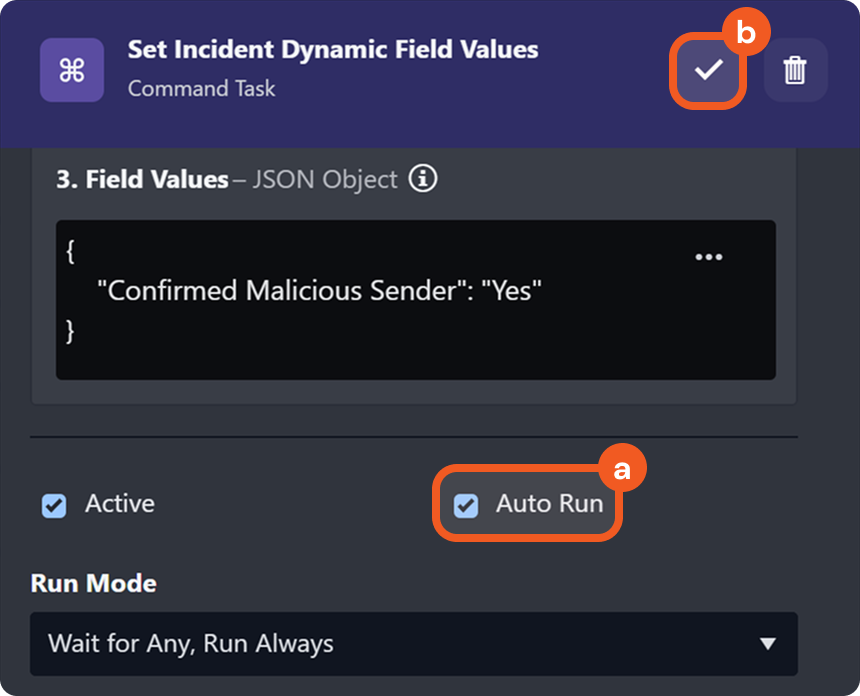Click the "Confirmed Malicious Sender" JSON line
This screenshot has width=860, height=696.
pyautogui.click(x=319, y=291)
